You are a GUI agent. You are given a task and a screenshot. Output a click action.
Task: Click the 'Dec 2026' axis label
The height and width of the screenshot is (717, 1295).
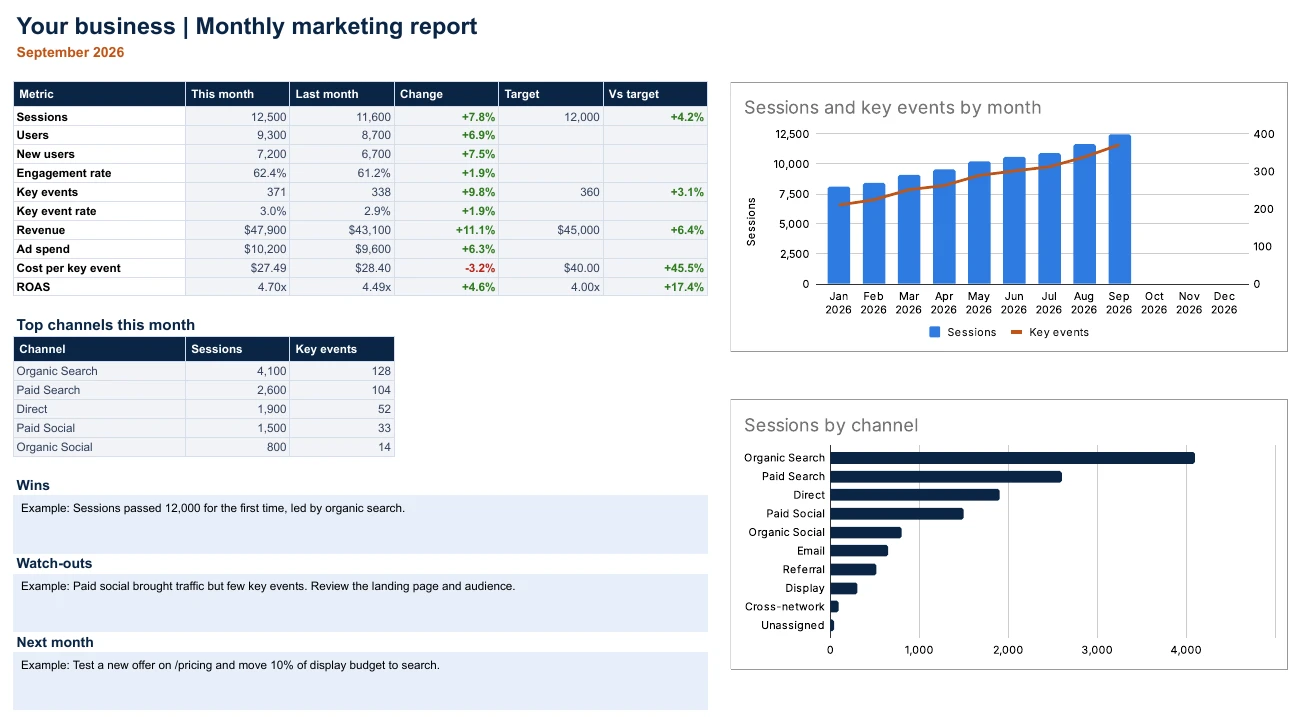coord(1224,303)
